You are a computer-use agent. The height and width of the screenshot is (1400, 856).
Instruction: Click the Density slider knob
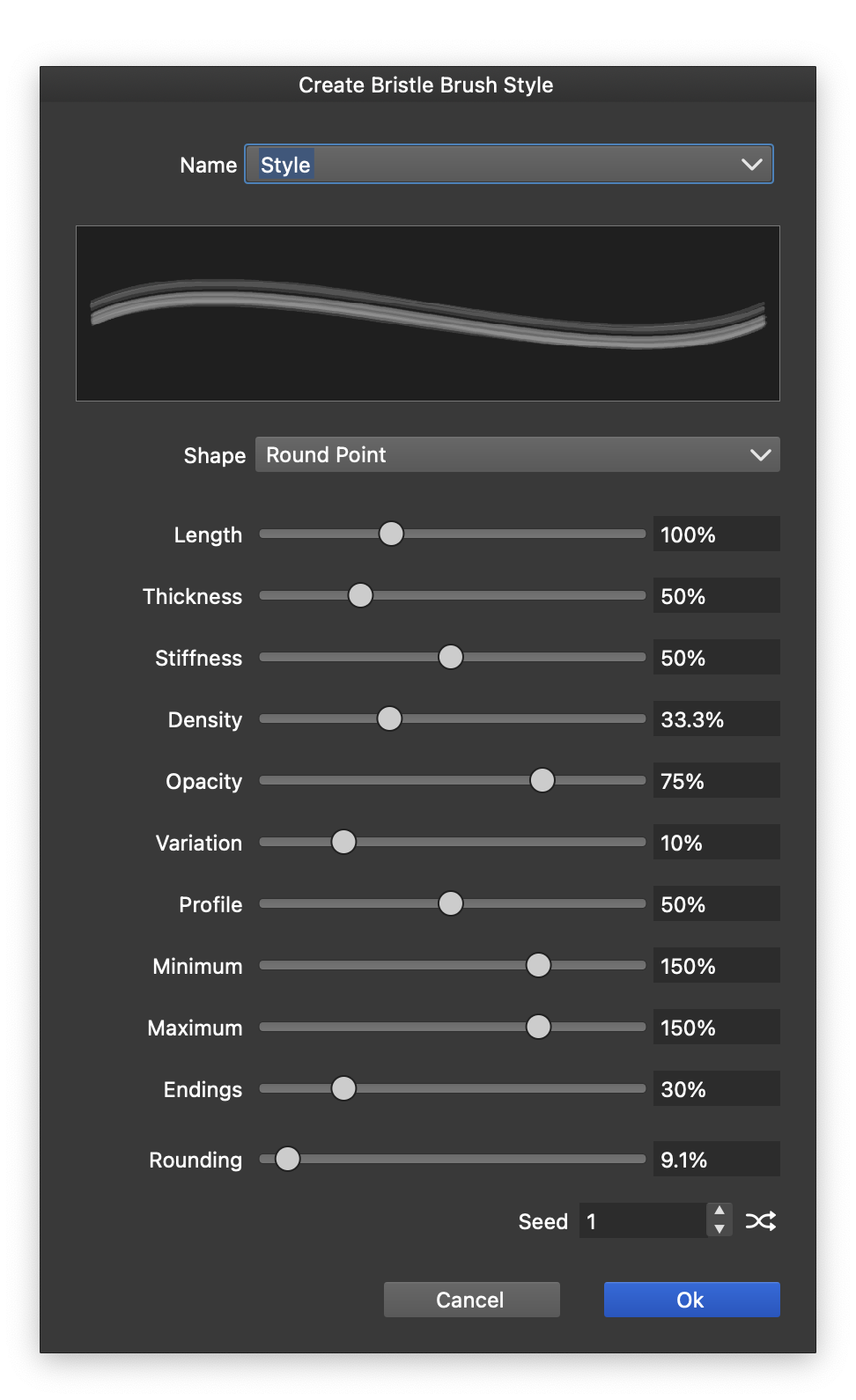pos(389,719)
